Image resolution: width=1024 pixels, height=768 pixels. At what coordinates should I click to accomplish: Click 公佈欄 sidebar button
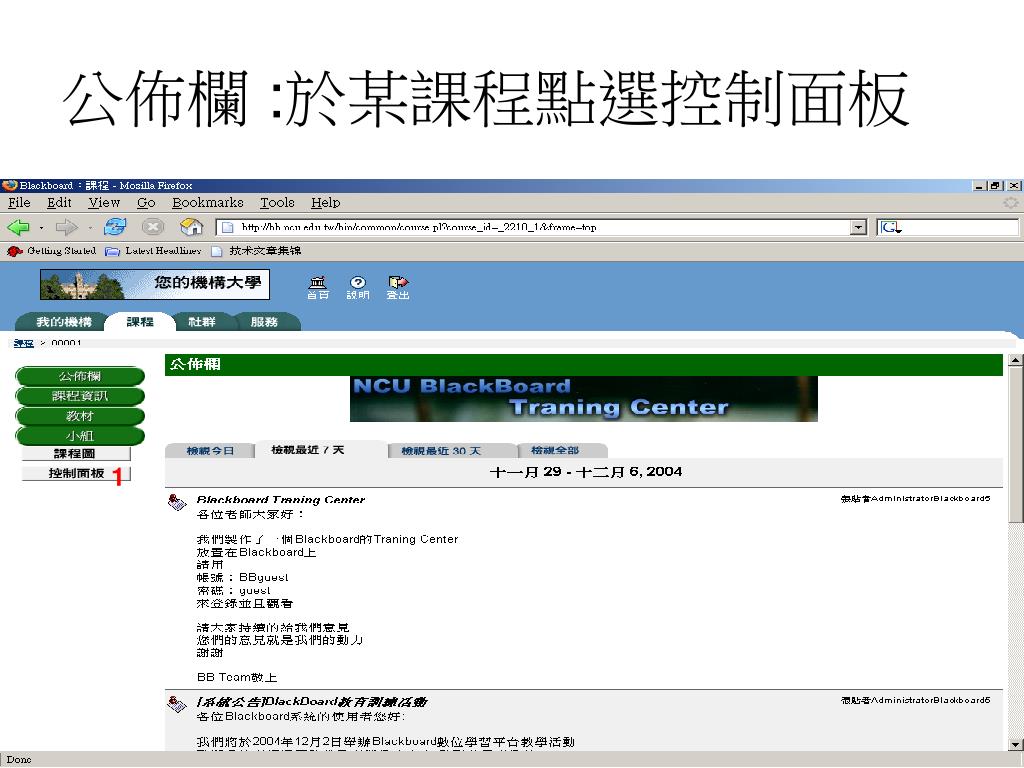pos(80,376)
